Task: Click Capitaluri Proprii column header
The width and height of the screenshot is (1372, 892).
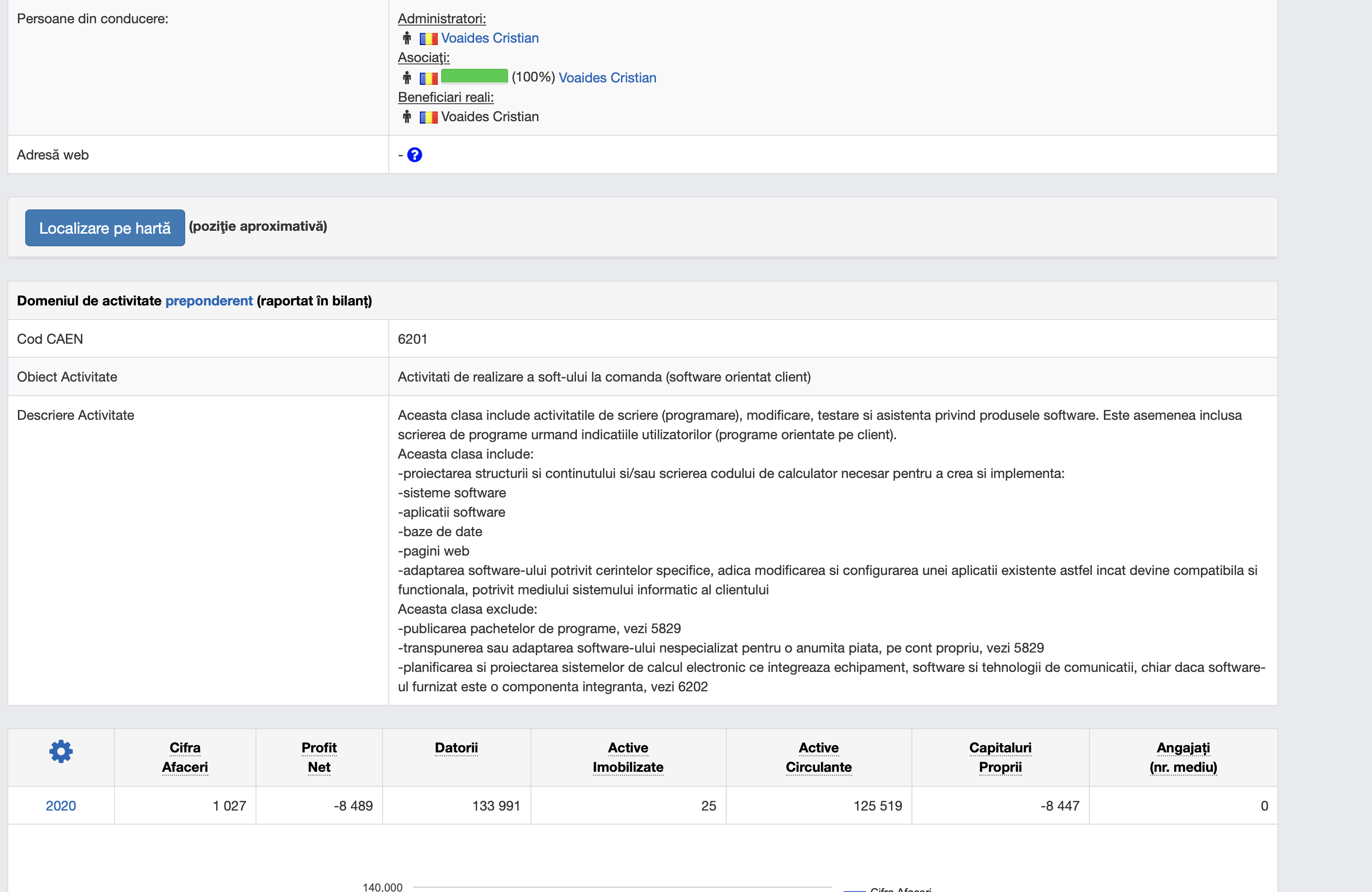Action: coord(1000,757)
